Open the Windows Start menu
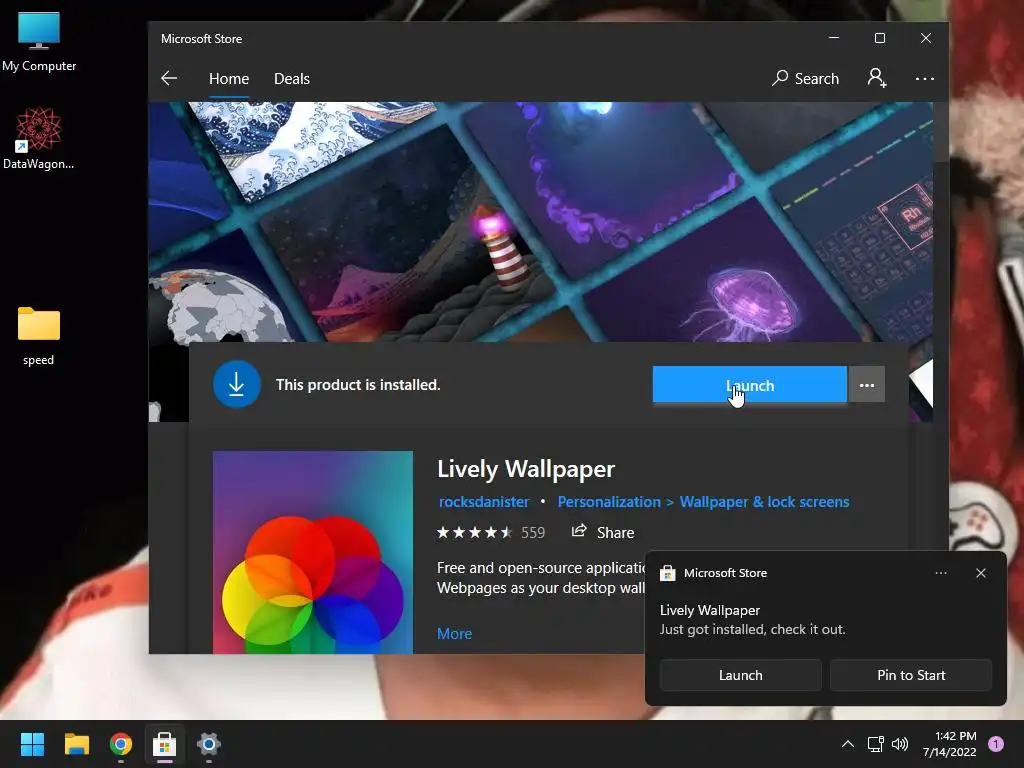Image resolution: width=1024 pixels, height=768 pixels. (32, 744)
